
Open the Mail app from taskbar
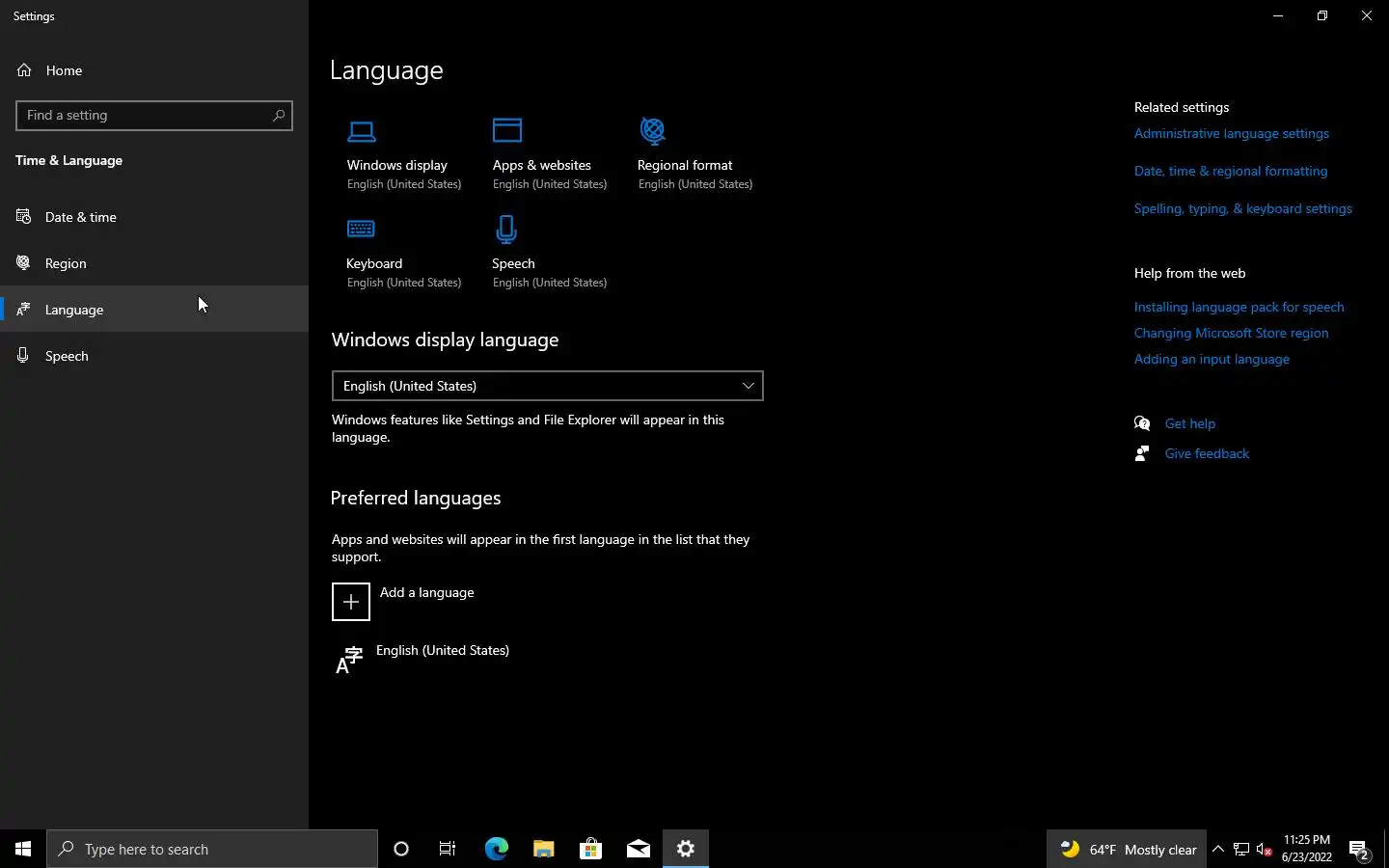tap(638, 849)
